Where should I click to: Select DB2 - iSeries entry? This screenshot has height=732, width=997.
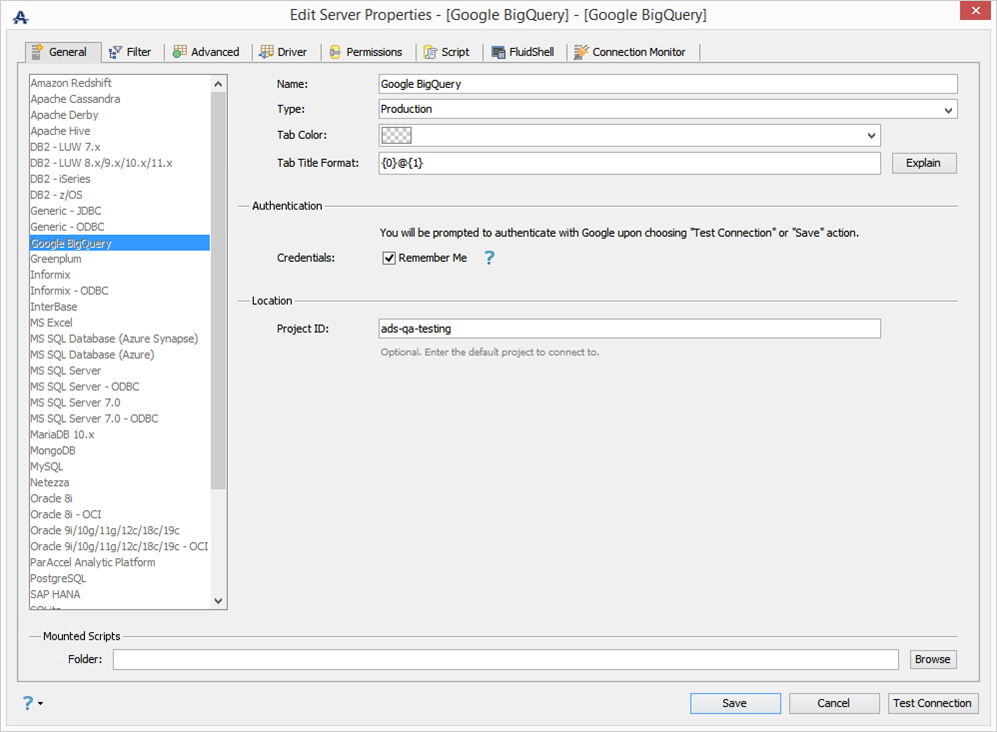click(x=120, y=179)
